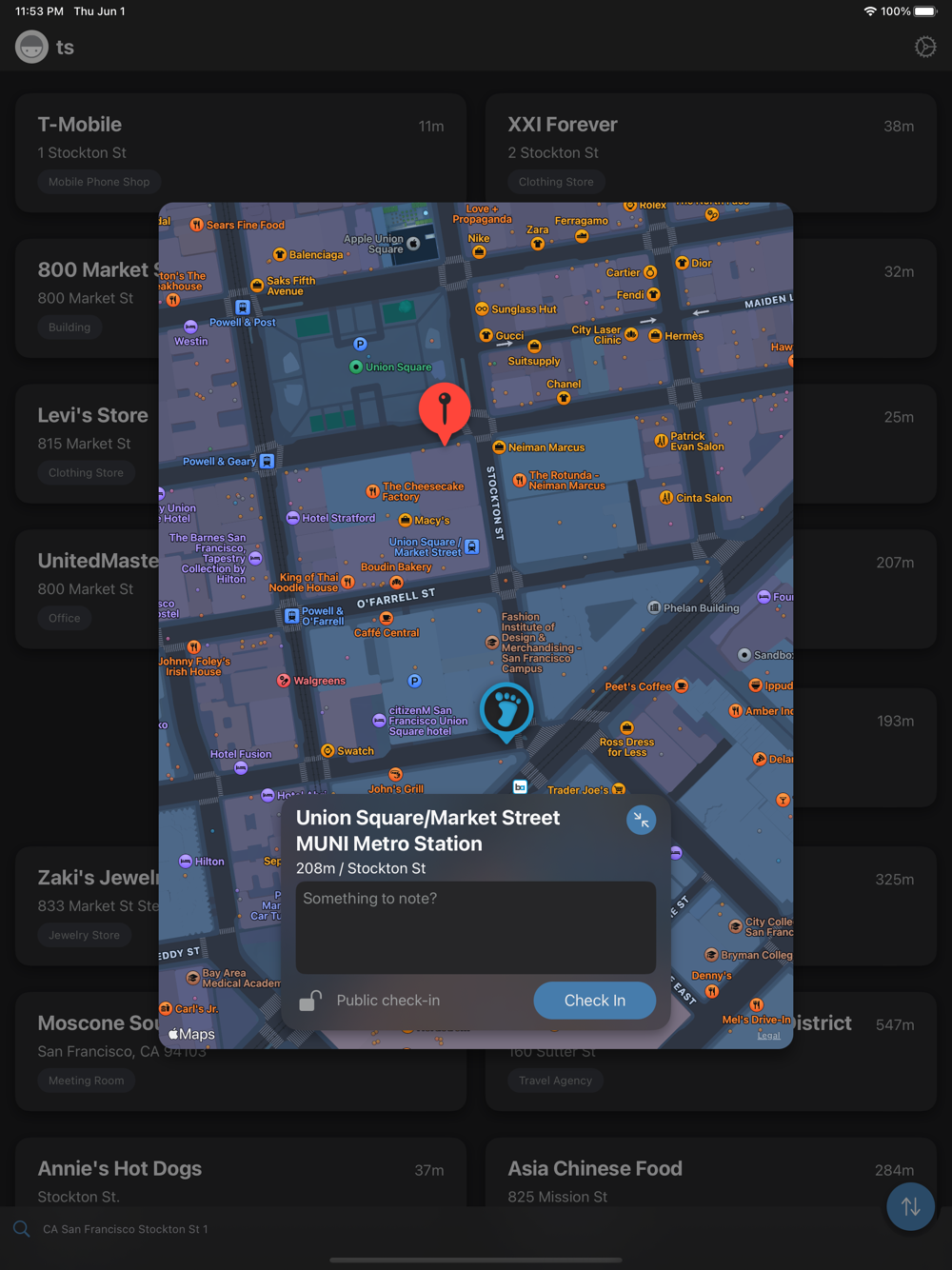This screenshot has height=1270, width=952.
Task: Tap the Hermès shop icon on map
Action: tap(655, 335)
